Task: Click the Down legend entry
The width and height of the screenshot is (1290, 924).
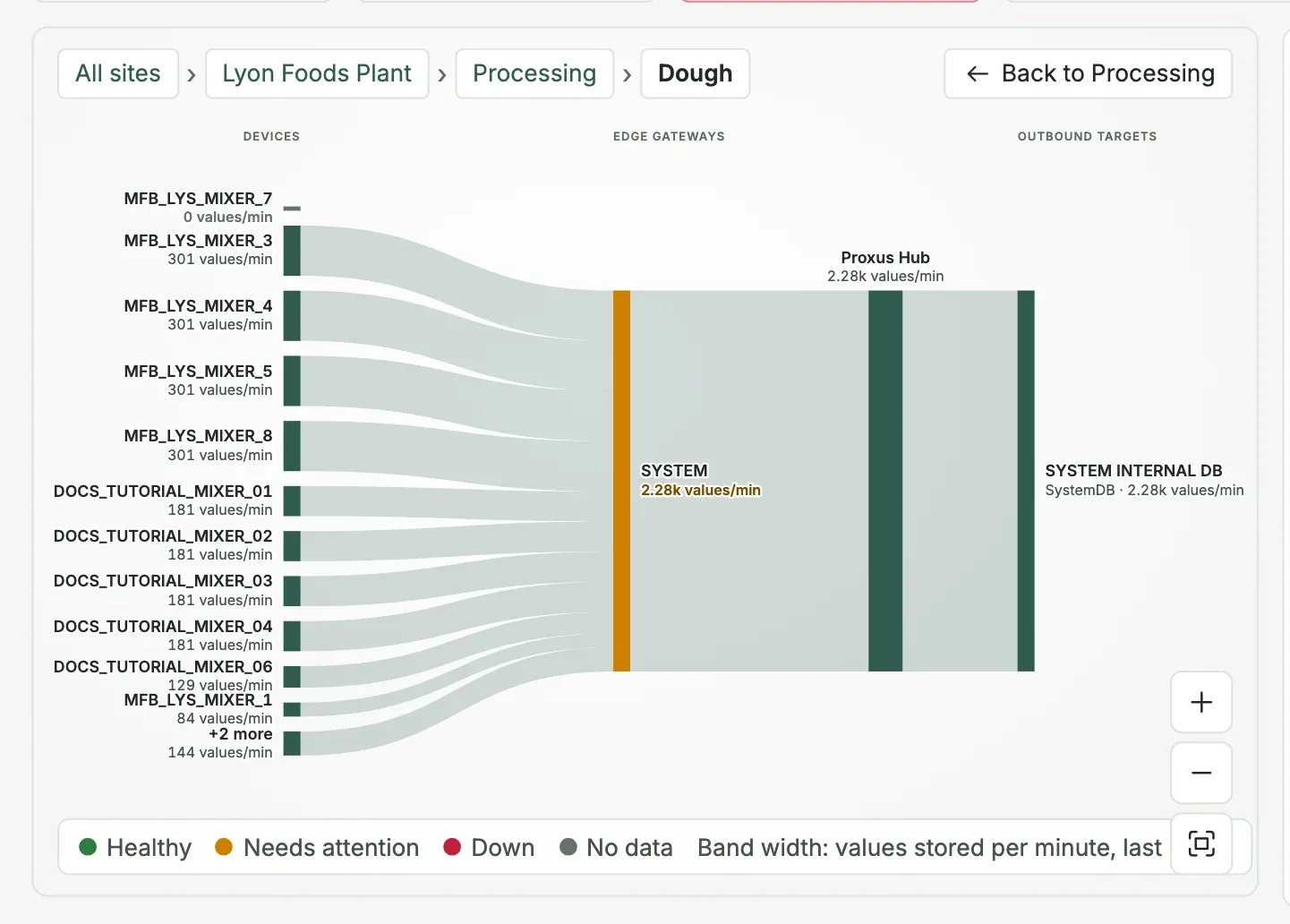Action: [x=489, y=847]
